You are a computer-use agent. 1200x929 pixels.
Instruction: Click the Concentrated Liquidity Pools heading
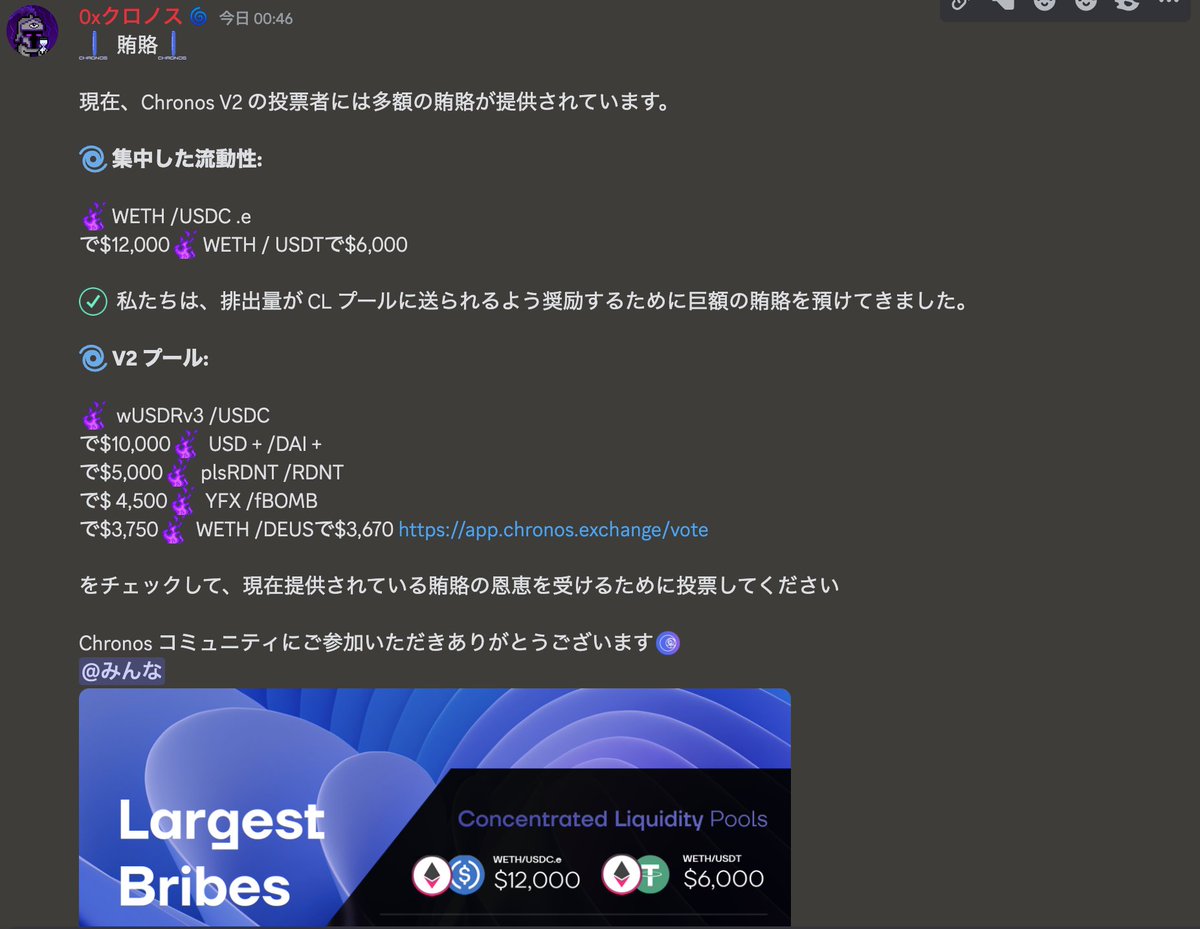613,820
